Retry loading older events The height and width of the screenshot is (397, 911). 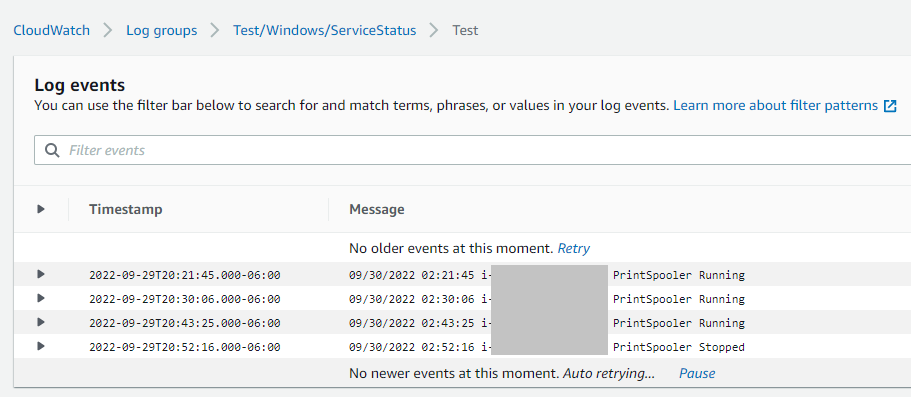573,249
